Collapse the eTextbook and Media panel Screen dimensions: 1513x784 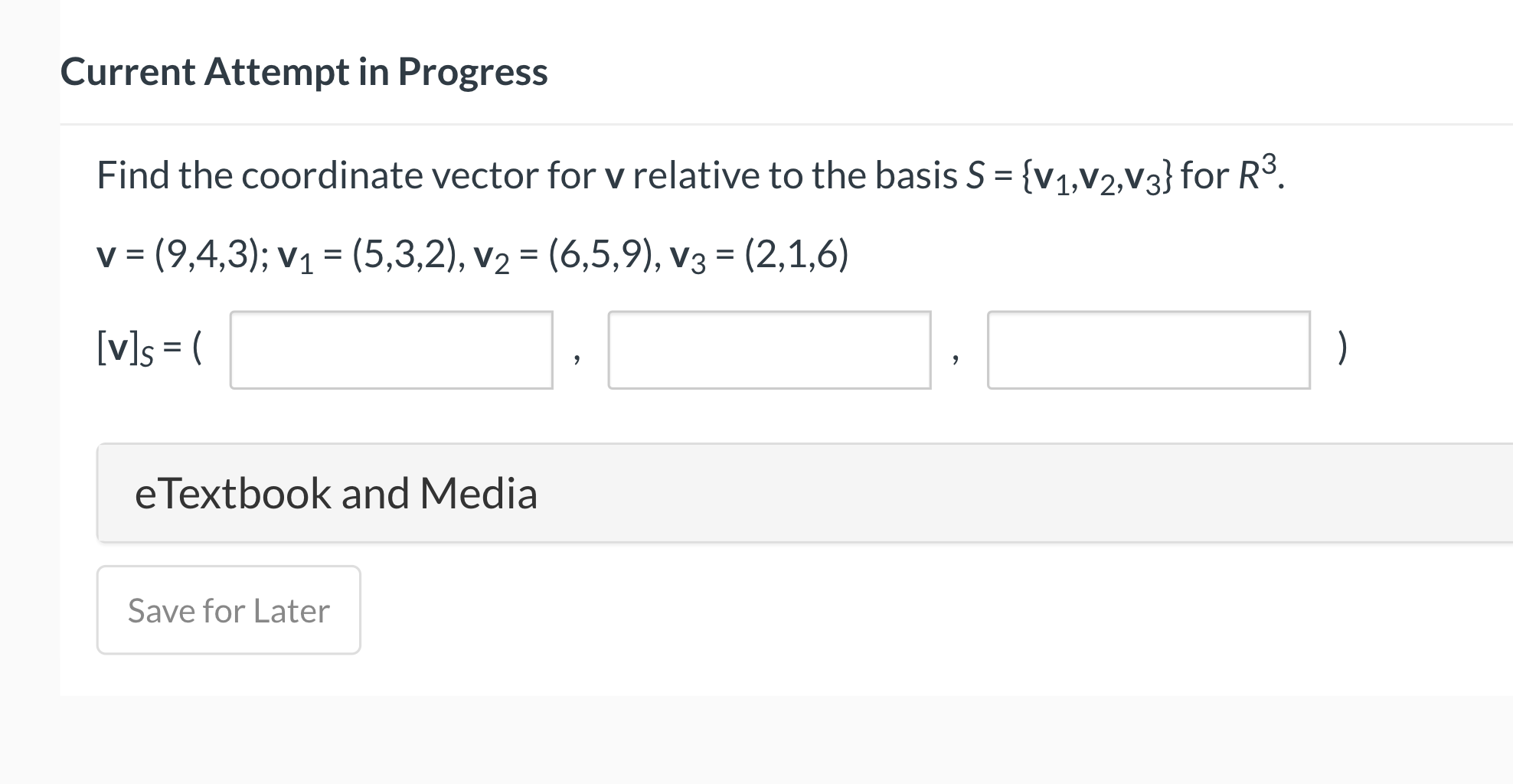pyautogui.click(x=337, y=492)
